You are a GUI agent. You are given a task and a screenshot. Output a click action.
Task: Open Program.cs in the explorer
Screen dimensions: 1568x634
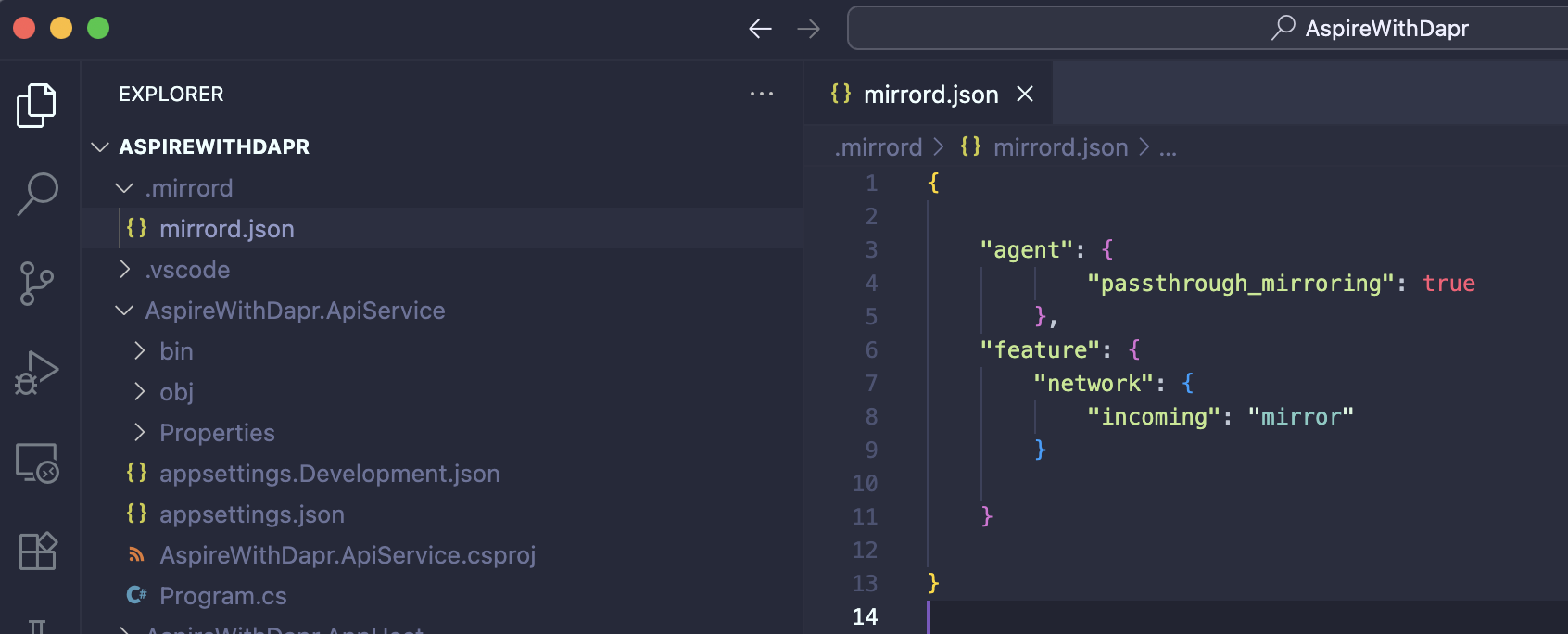pos(222,596)
